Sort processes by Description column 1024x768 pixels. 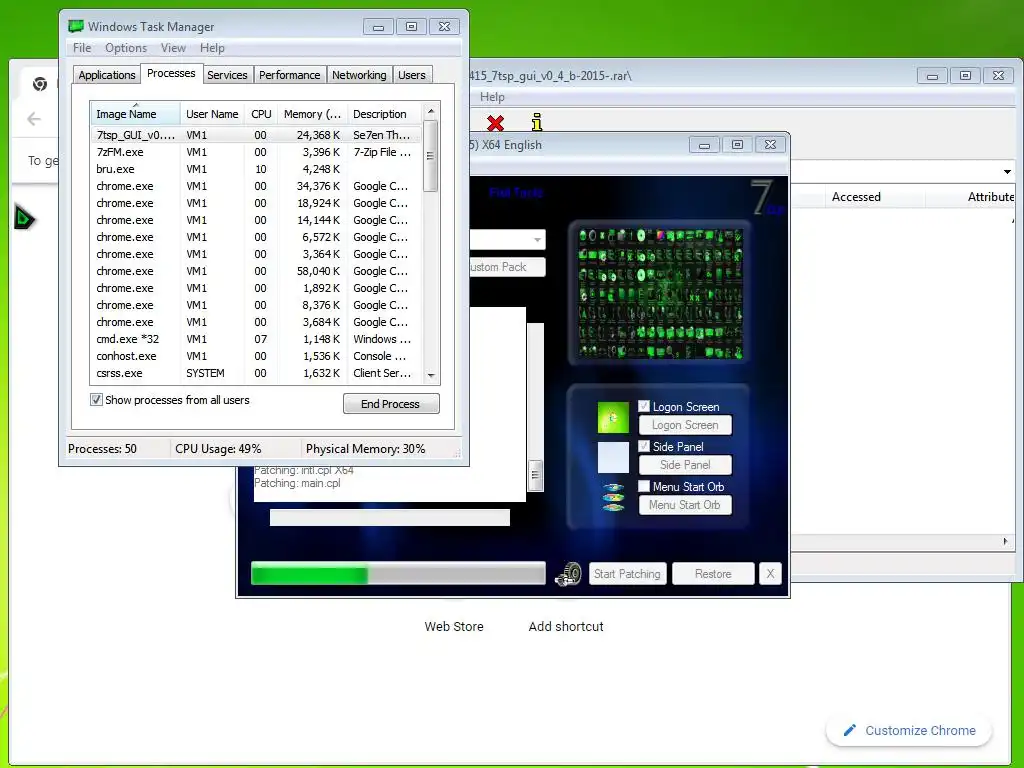click(385, 114)
